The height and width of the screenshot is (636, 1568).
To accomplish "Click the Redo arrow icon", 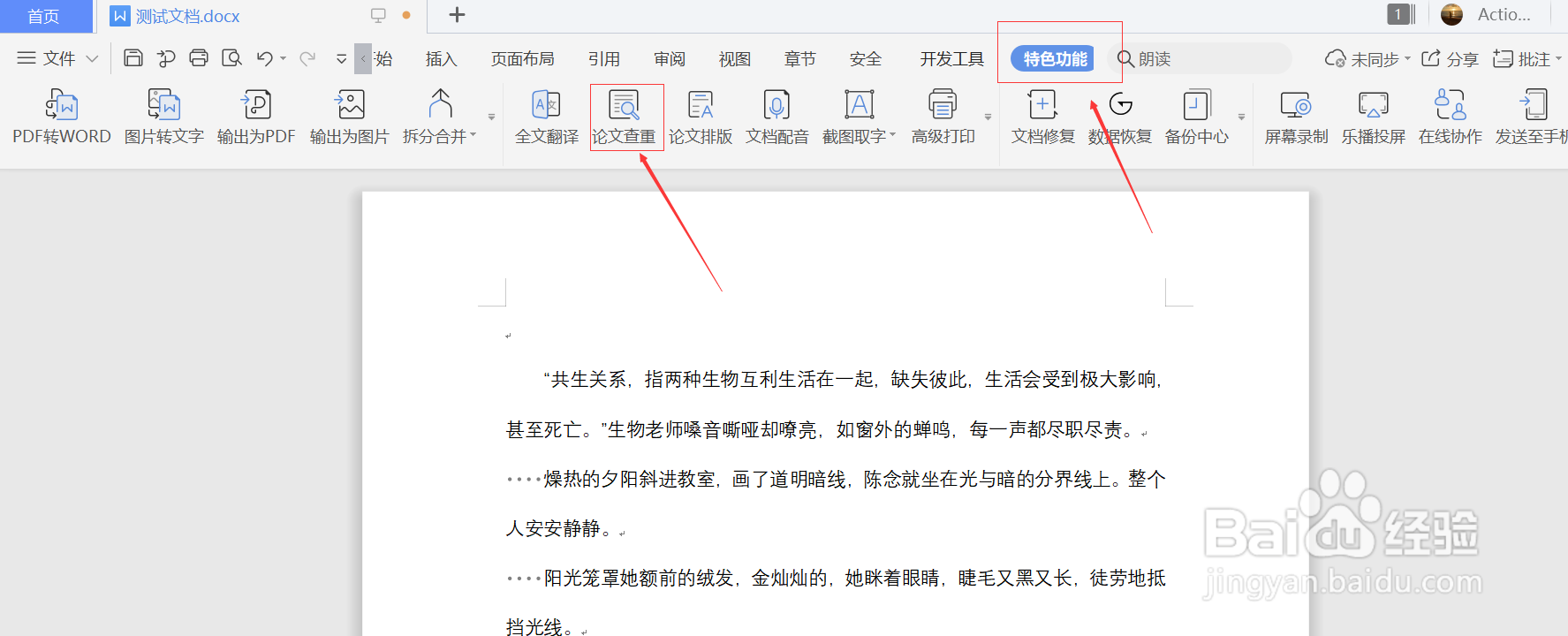I will pyautogui.click(x=307, y=58).
